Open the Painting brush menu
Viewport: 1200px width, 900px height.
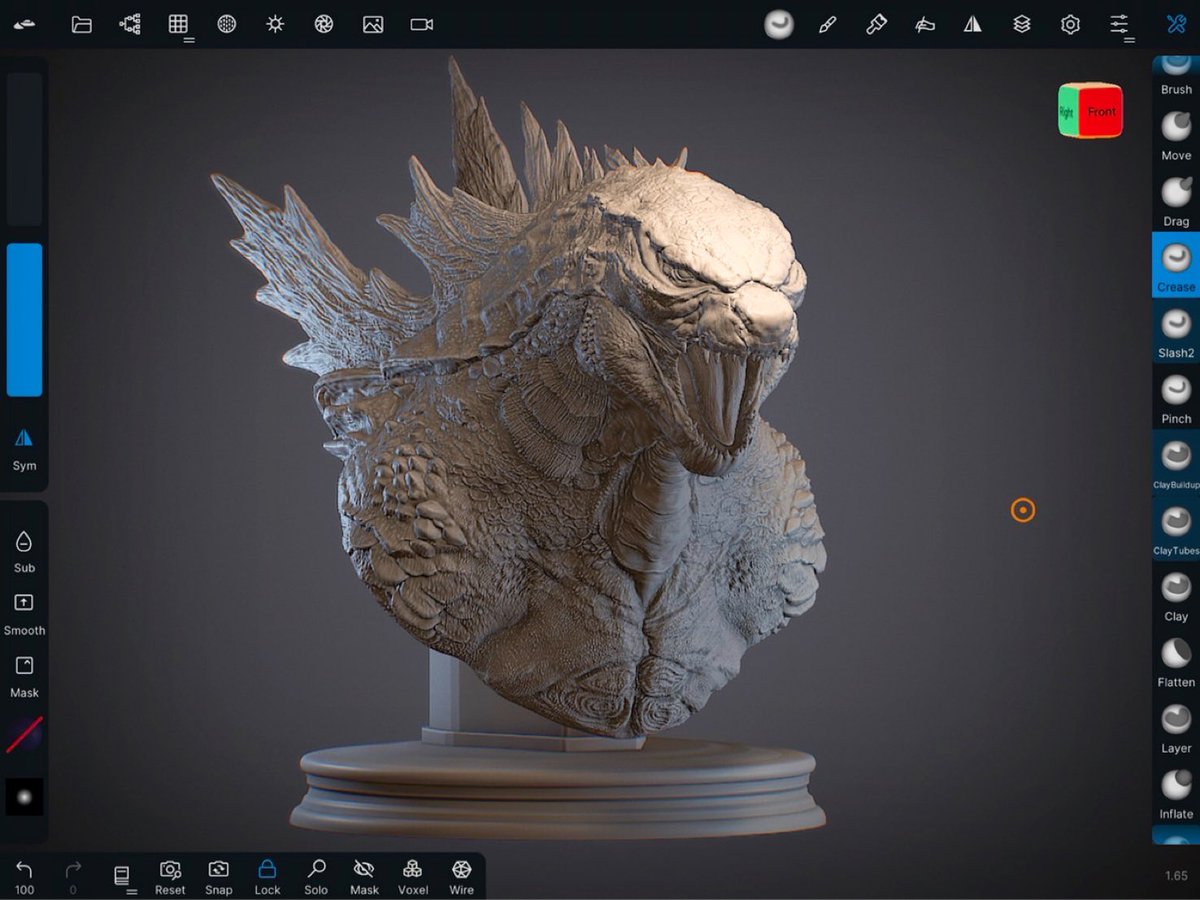876,24
